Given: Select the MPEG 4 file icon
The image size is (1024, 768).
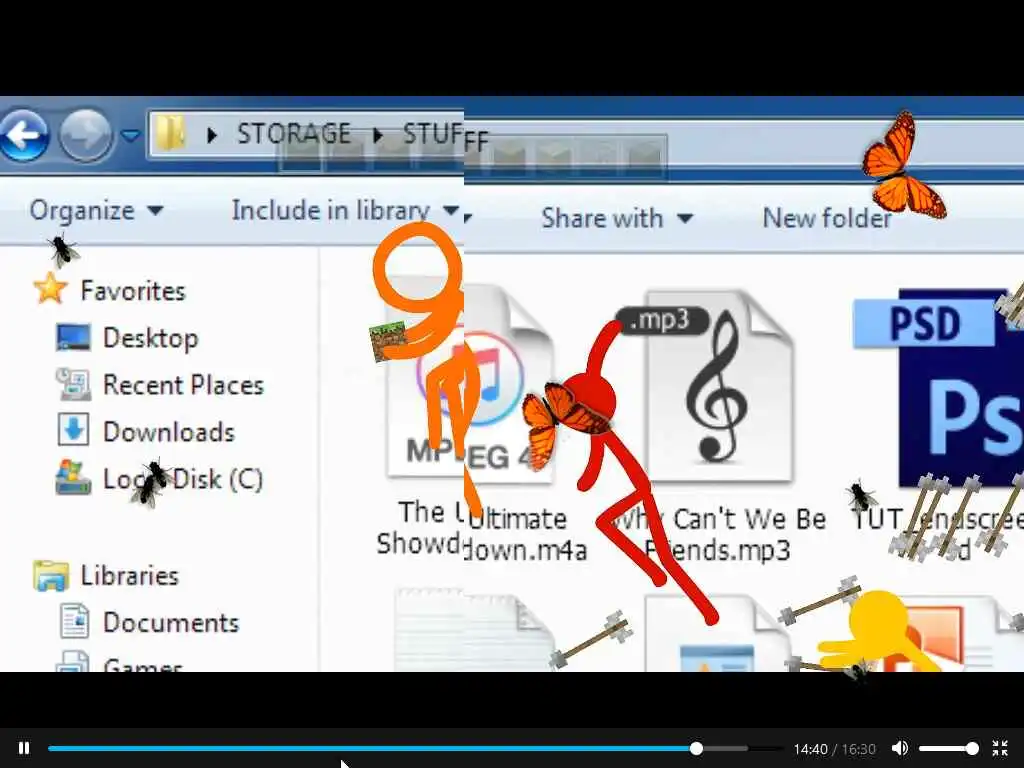Looking at the screenshot, I should 470,382.
